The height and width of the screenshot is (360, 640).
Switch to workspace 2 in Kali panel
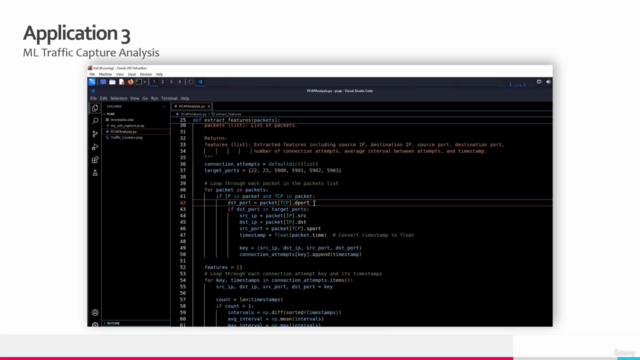pos(162,82)
